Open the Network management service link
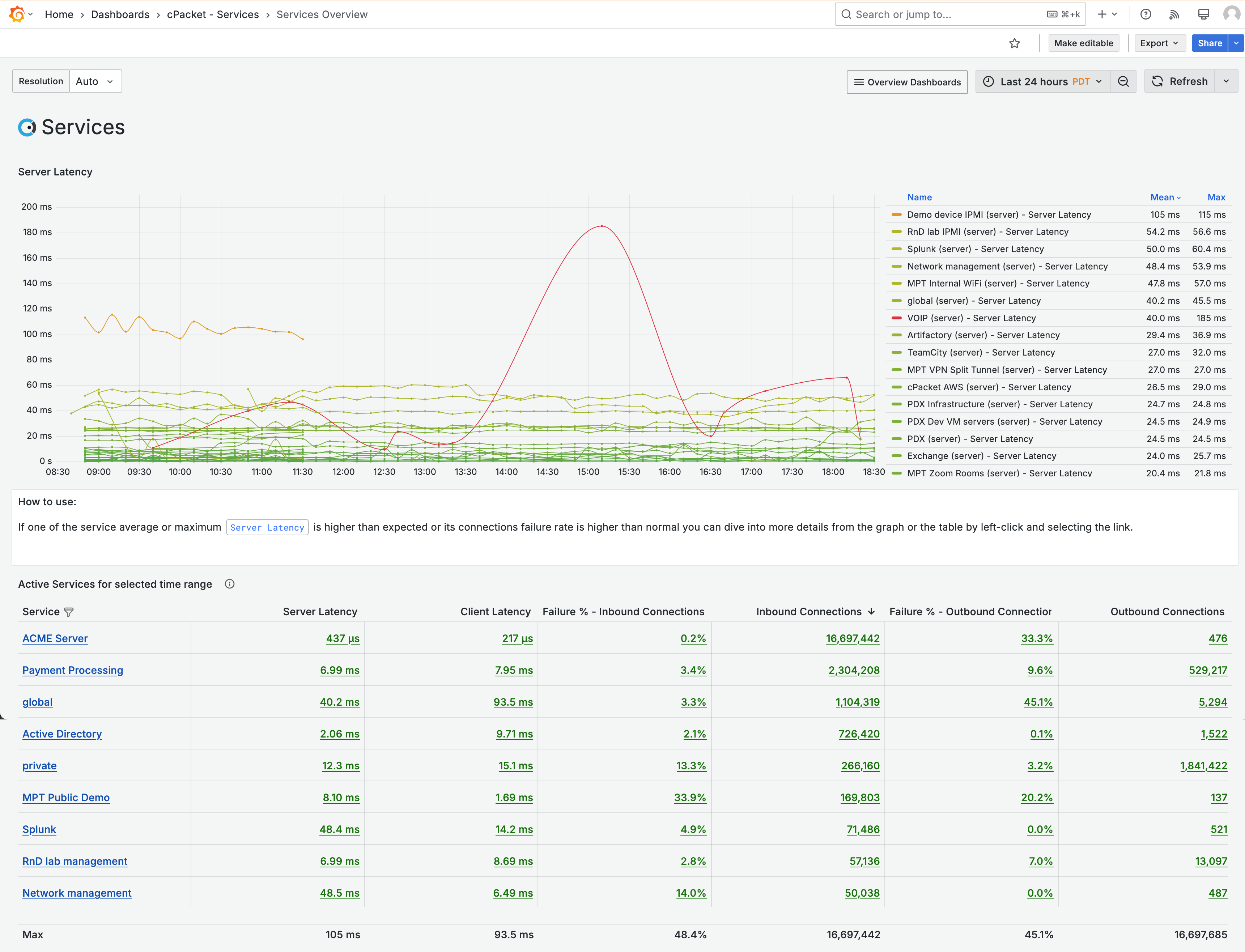1245x952 pixels. tap(77, 893)
